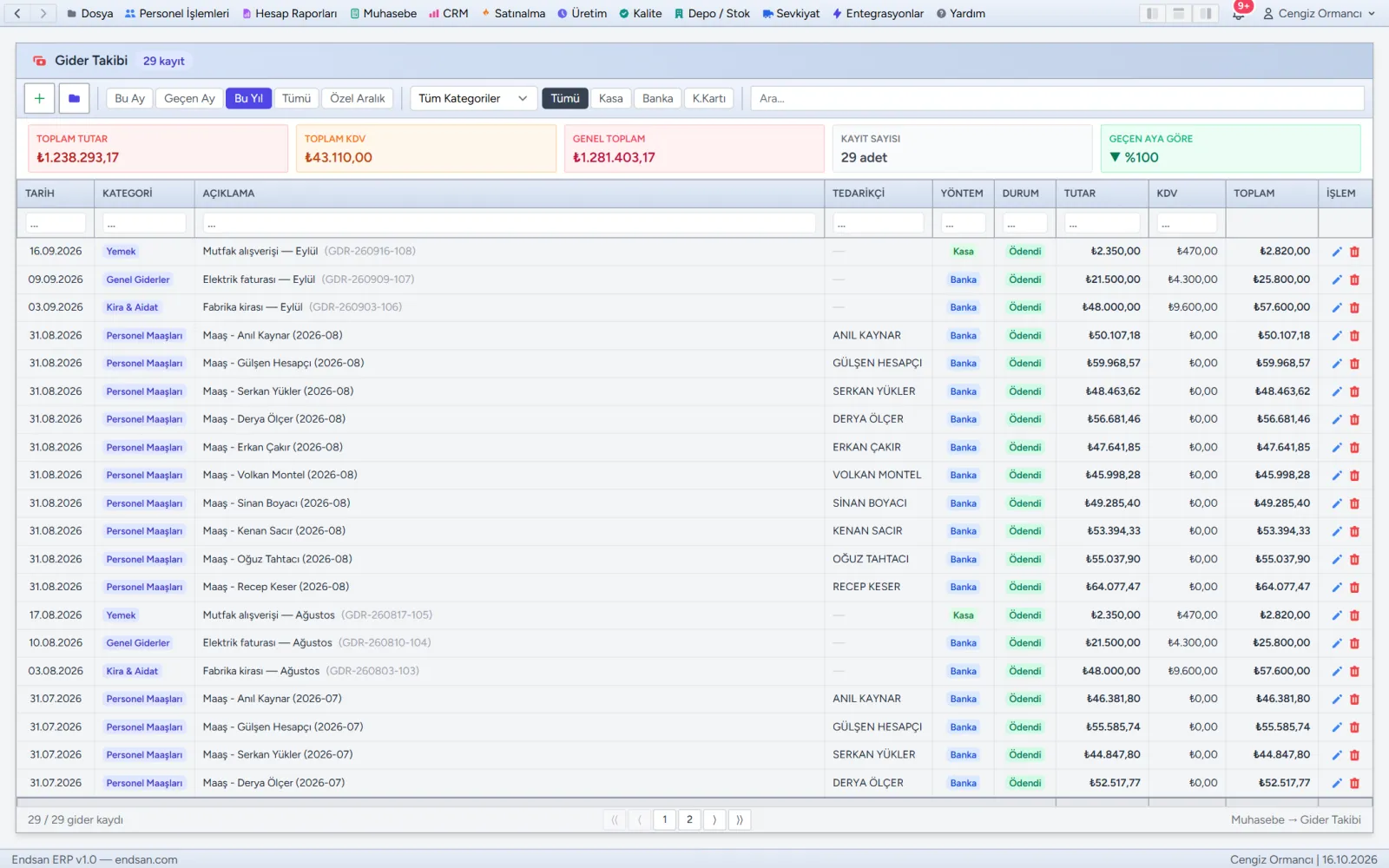This screenshot has width=1389, height=868.
Task: Focus the AÇIKLAMA column filter box
Action: tap(510, 224)
